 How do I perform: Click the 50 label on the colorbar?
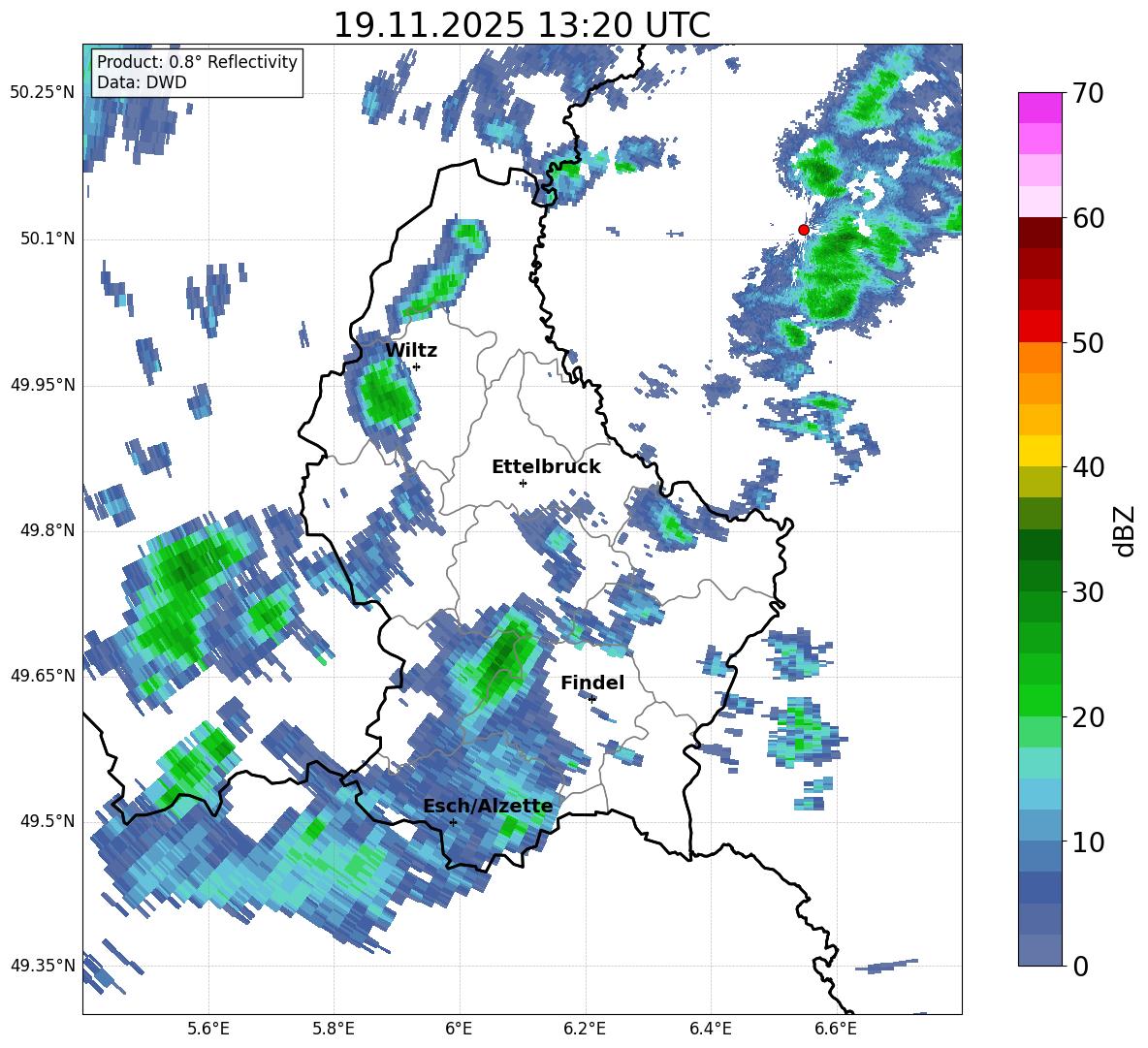click(1087, 343)
